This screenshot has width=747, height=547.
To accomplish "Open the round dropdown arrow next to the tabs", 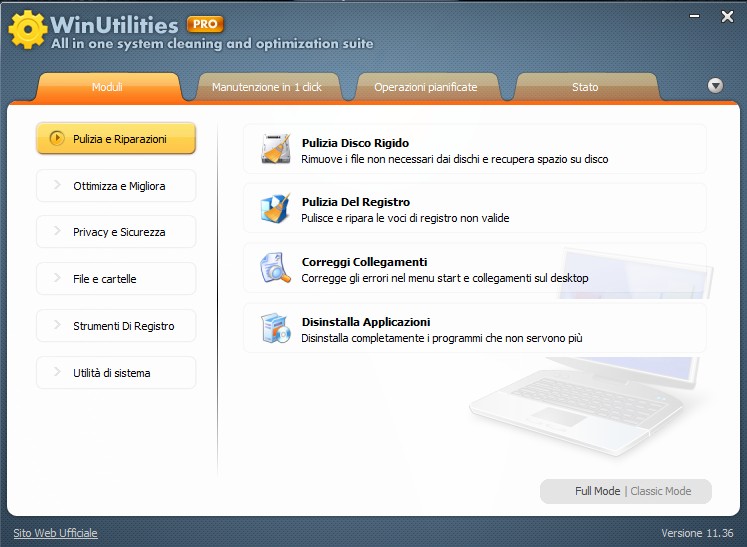I will 715,86.
